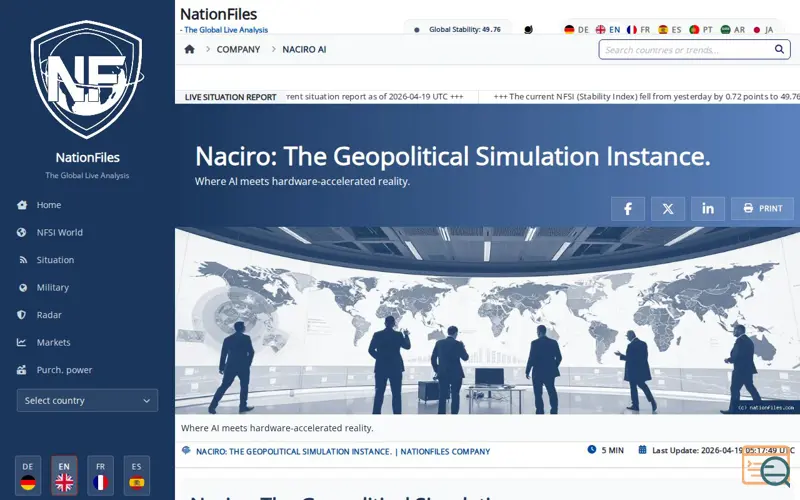Click the NationFiles sidebar title text
This screenshot has height=500, width=800.
tap(87, 157)
